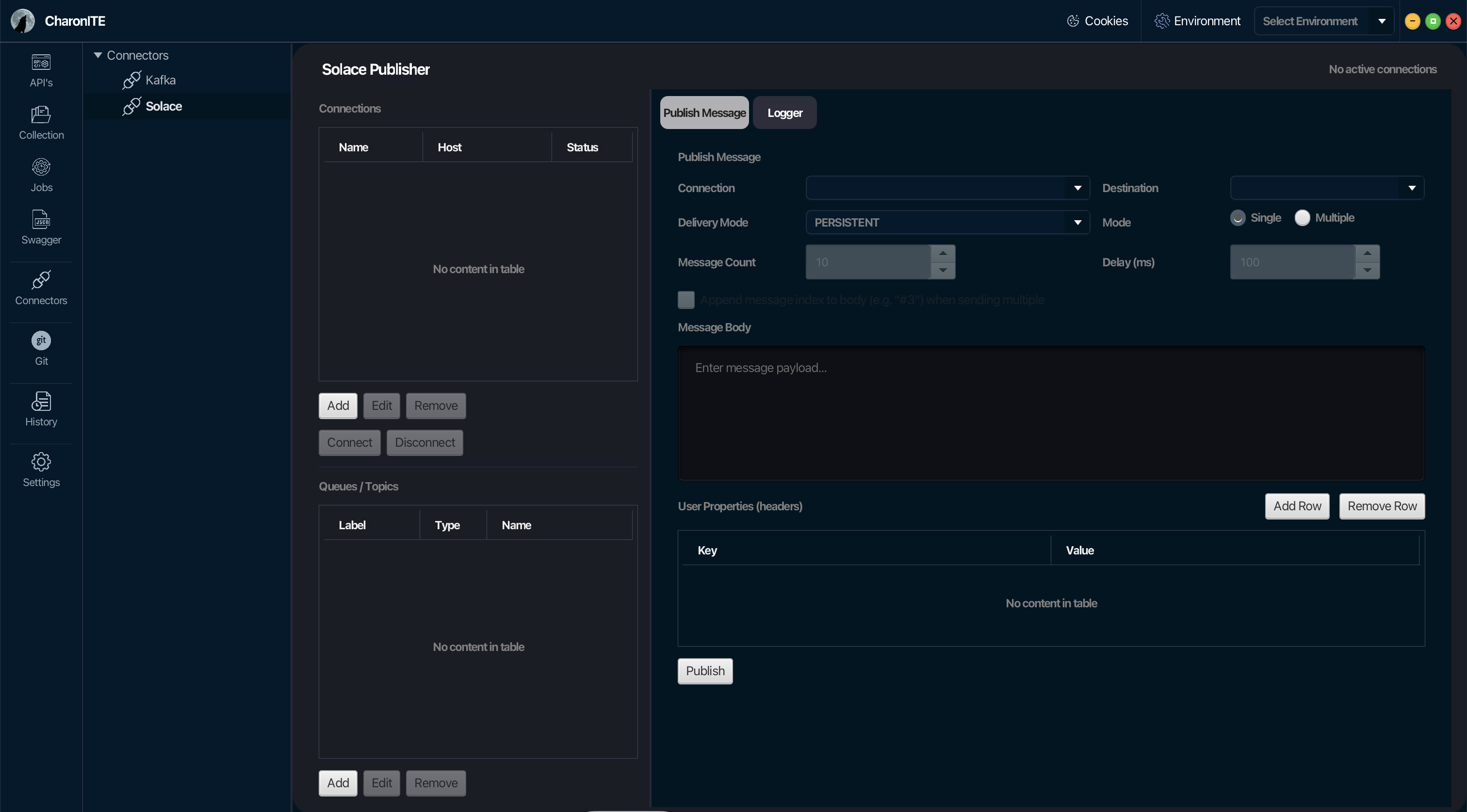Click the Label column header in Queues table
The width and height of the screenshot is (1467, 812).
pos(371,526)
